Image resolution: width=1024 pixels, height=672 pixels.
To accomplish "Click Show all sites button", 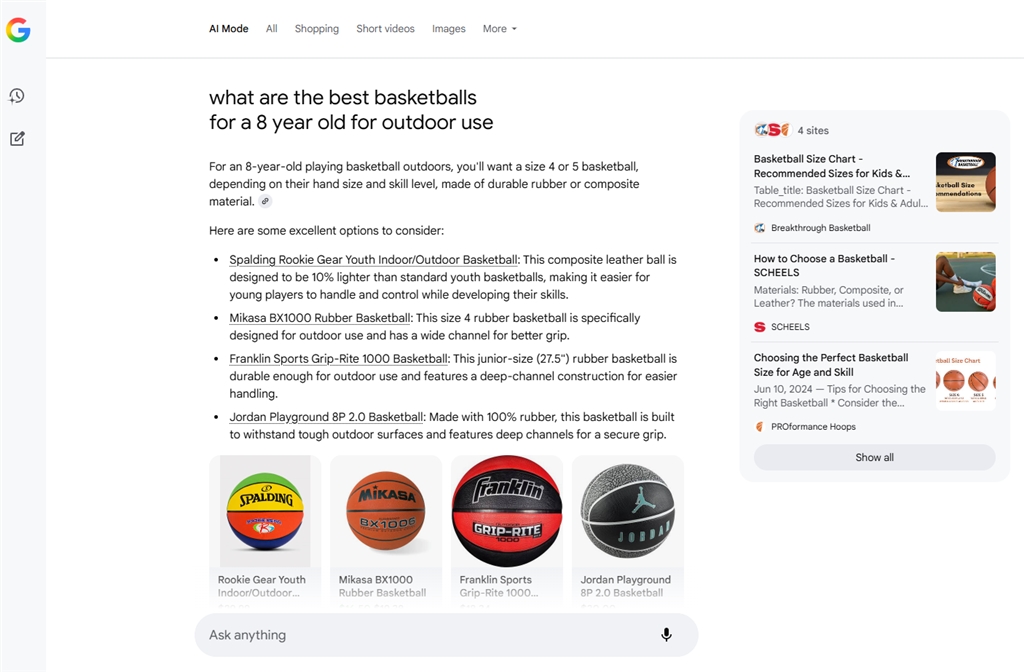I will [874, 457].
